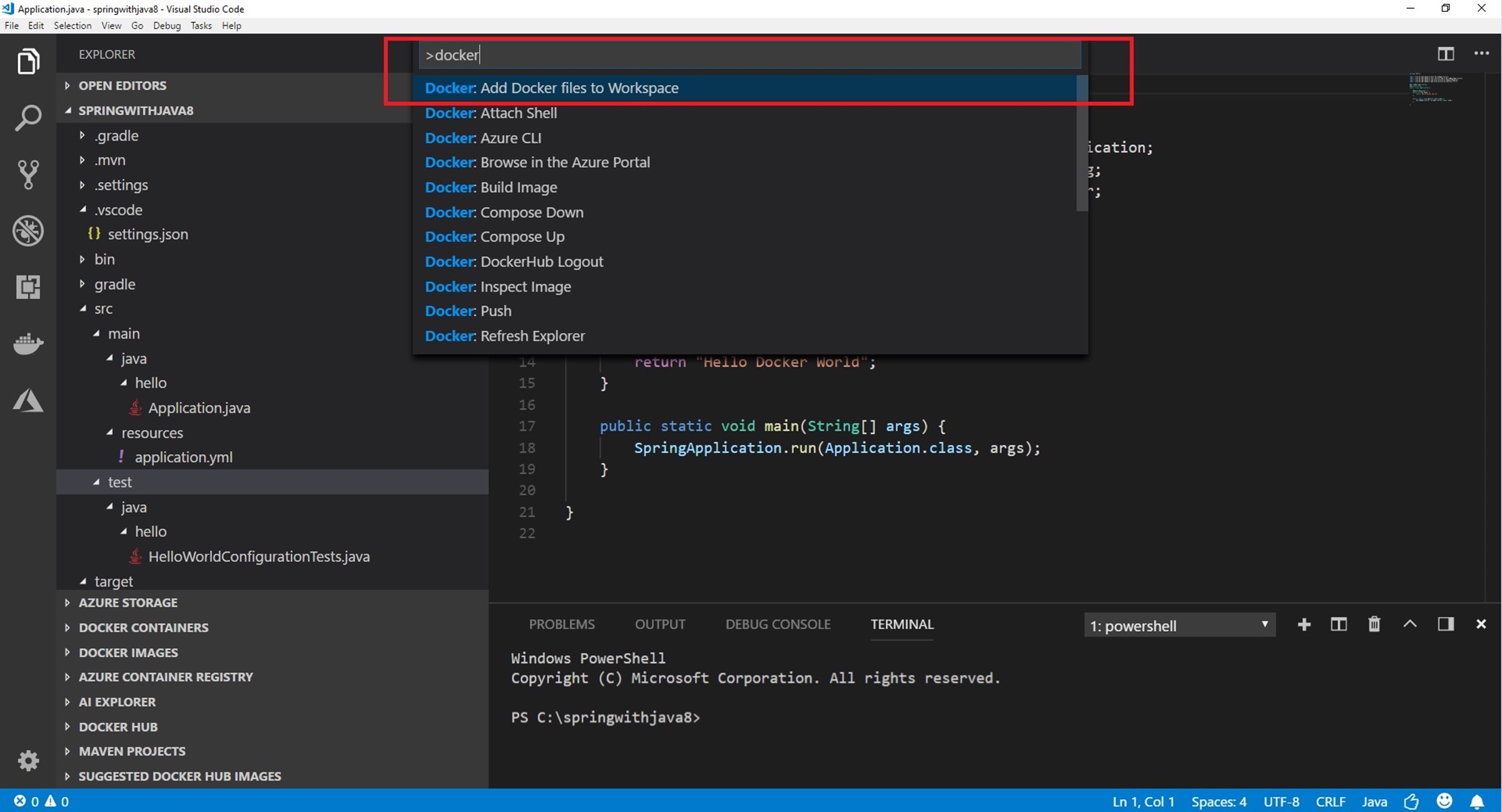Click Ln 1, Col 1 in status bar
Screen dimensions: 1502x812
pos(1143,801)
